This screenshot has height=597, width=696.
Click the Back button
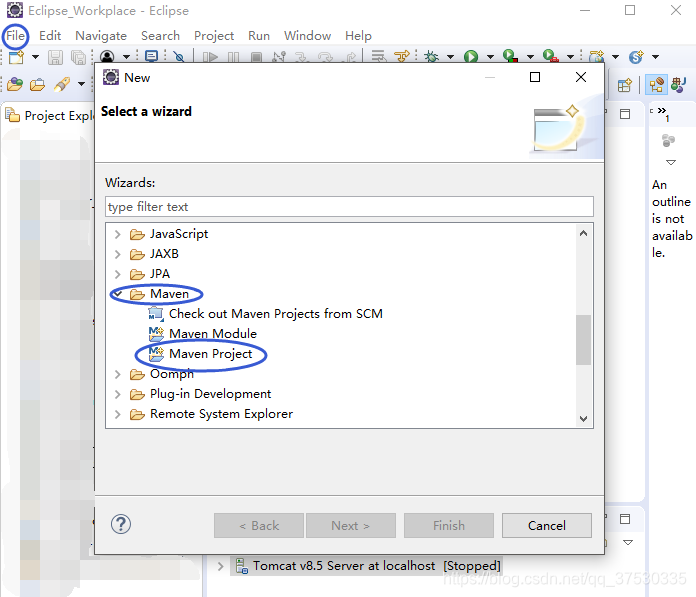tap(259, 526)
